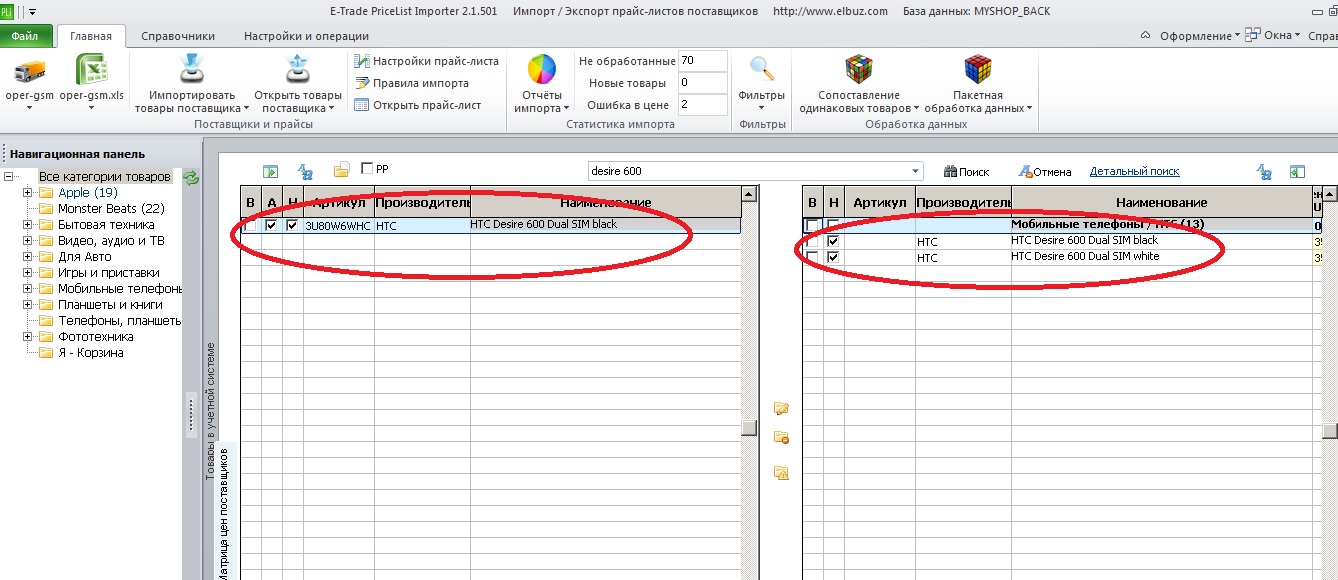Click the Az icon above right table
1338x580 pixels.
point(1264,171)
